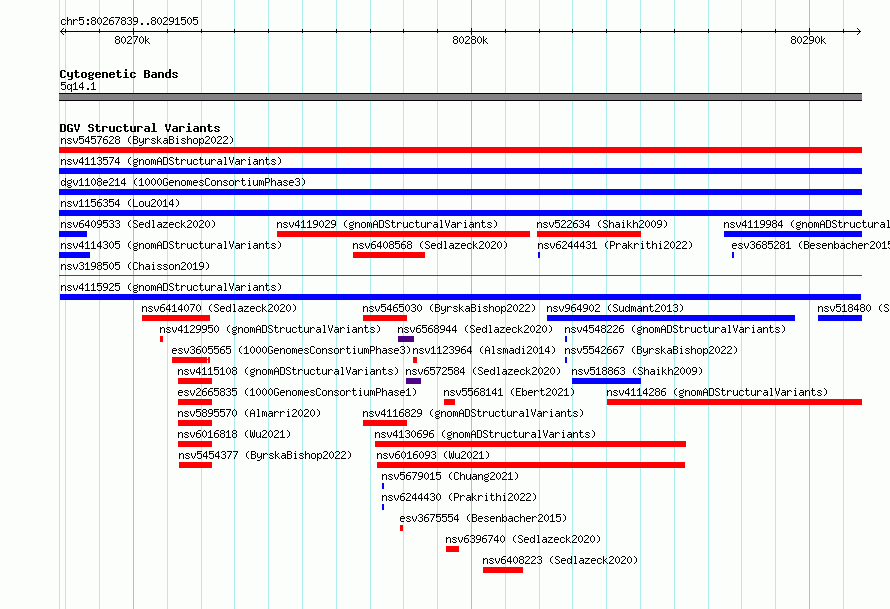
Task: Click nsv1123964 (Alsmadi2014) label
Action: (x=484, y=350)
